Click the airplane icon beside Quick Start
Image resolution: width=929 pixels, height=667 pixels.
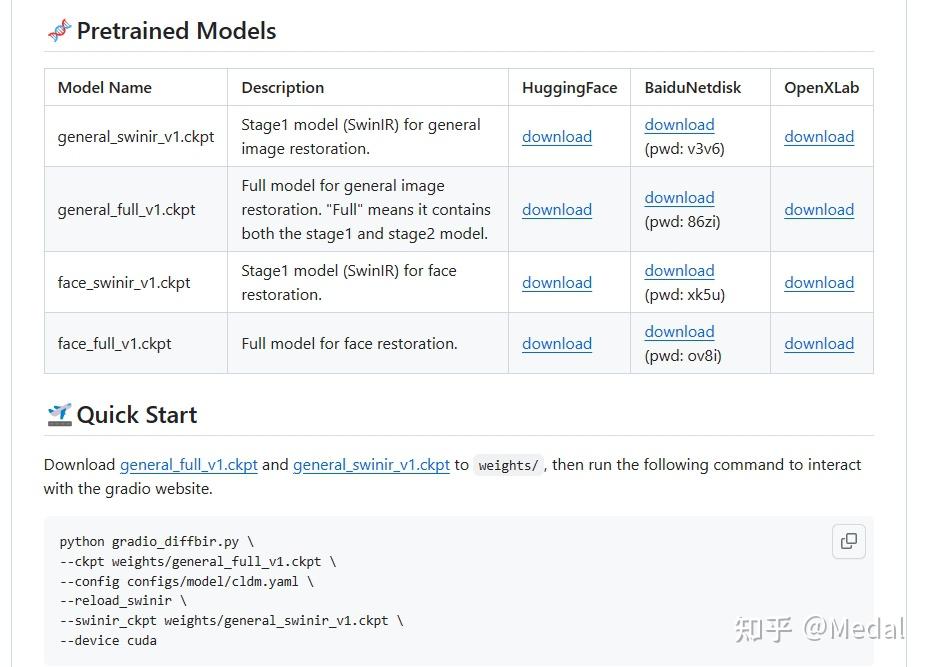pyautogui.click(x=59, y=415)
